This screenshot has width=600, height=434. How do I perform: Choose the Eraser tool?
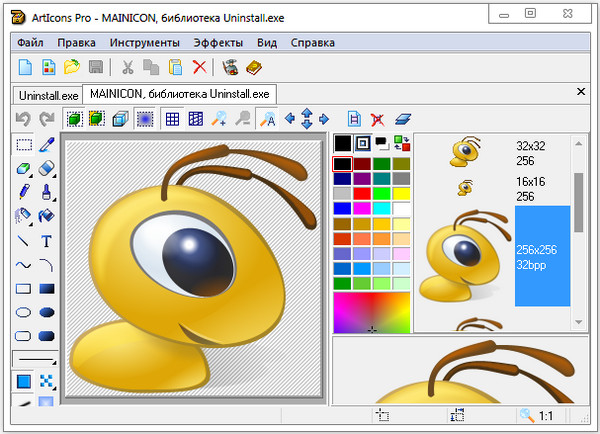[x=46, y=169]
